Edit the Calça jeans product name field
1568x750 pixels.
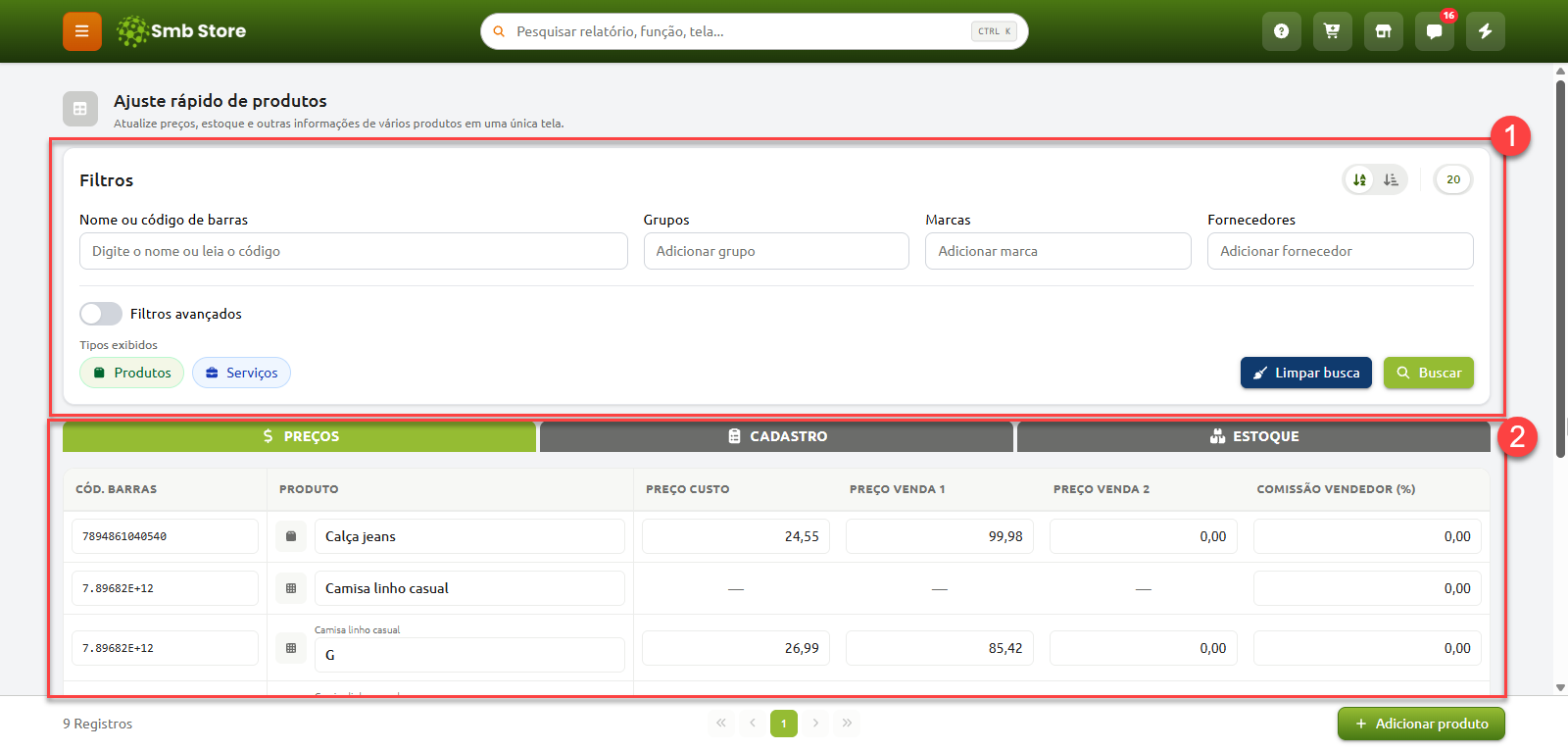pyautogui.click(x=469, y=536)
